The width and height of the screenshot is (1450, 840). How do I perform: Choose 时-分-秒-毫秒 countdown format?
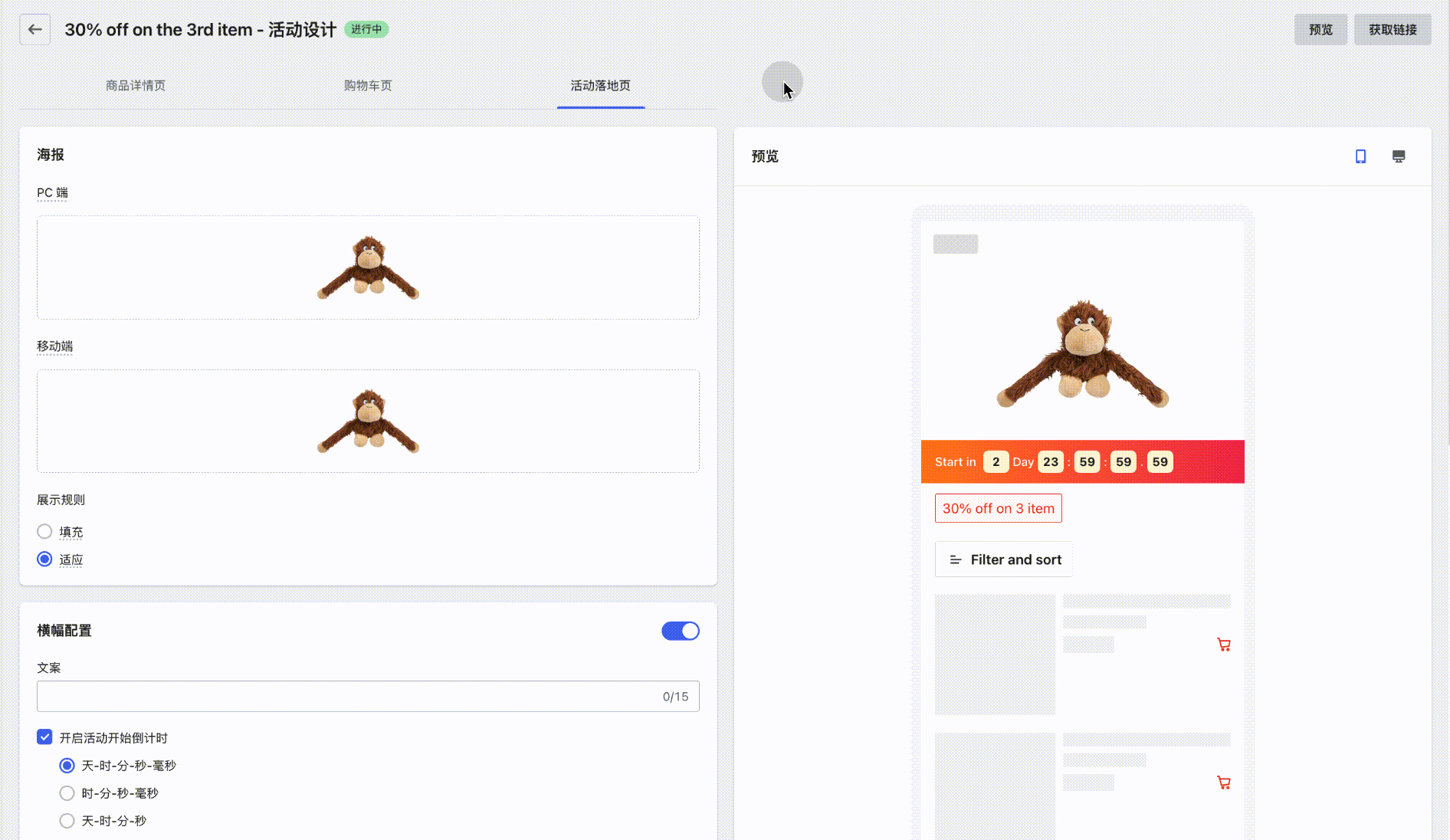(67, 793)
